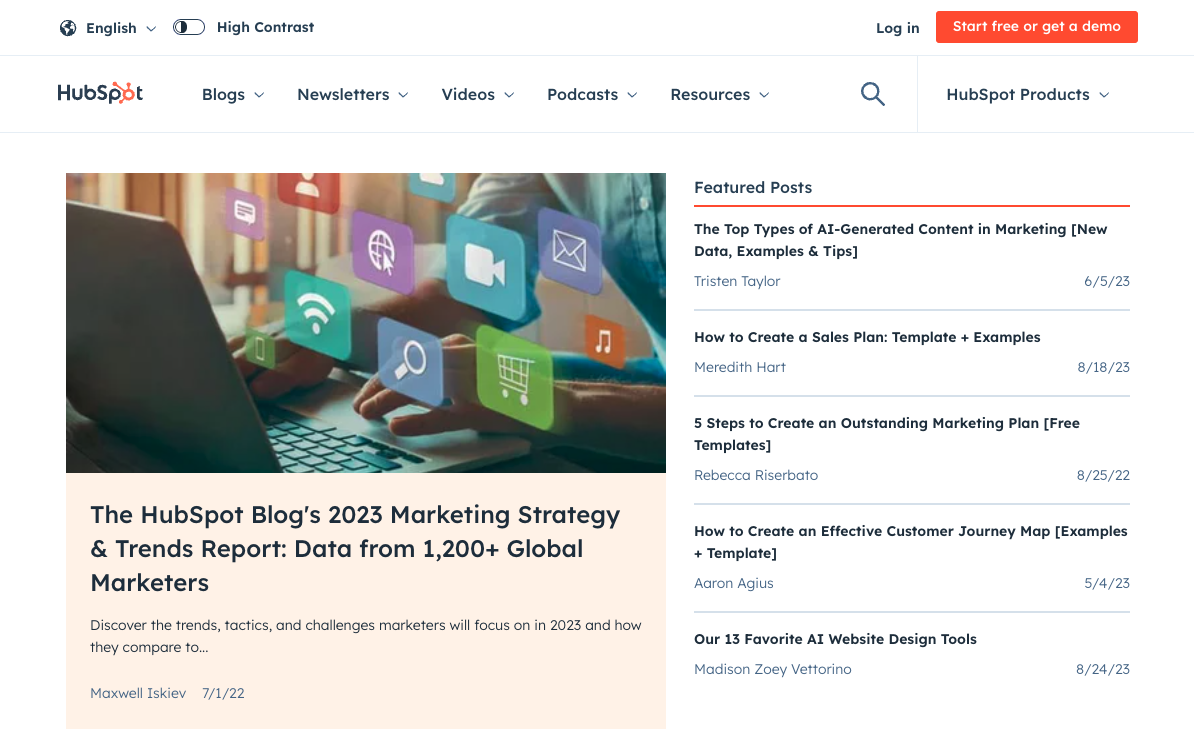Click the chevron next to Videos
This screenshot has height=735, width=1194.
[509, 95]
